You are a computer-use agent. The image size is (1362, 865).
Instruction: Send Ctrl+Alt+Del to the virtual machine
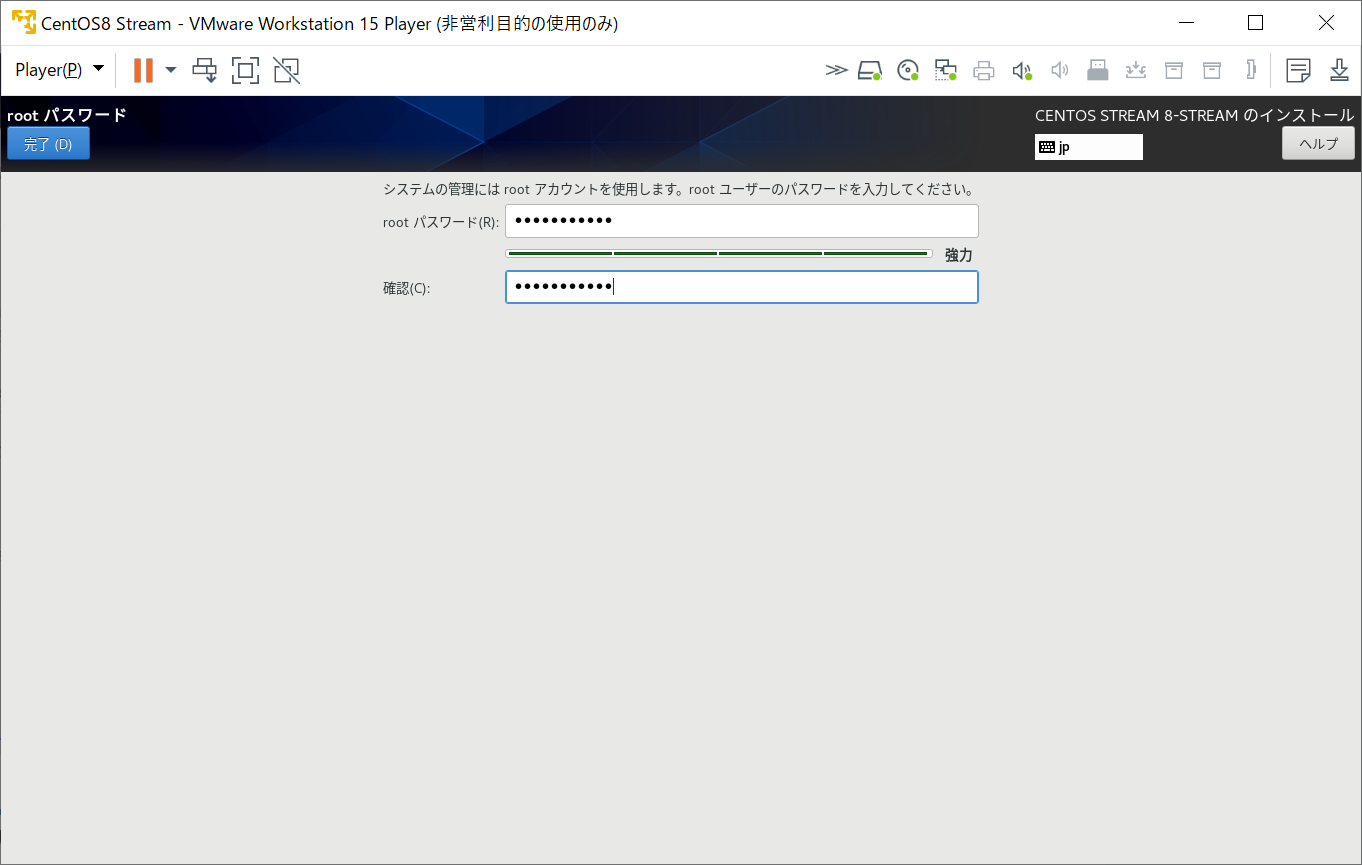[205, 70]
